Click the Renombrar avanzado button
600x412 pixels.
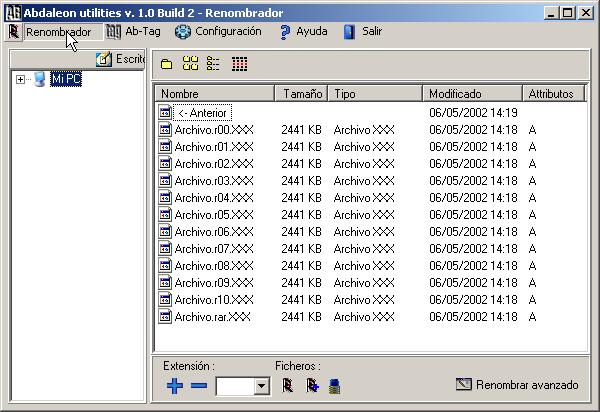click(x=517, y=384)
